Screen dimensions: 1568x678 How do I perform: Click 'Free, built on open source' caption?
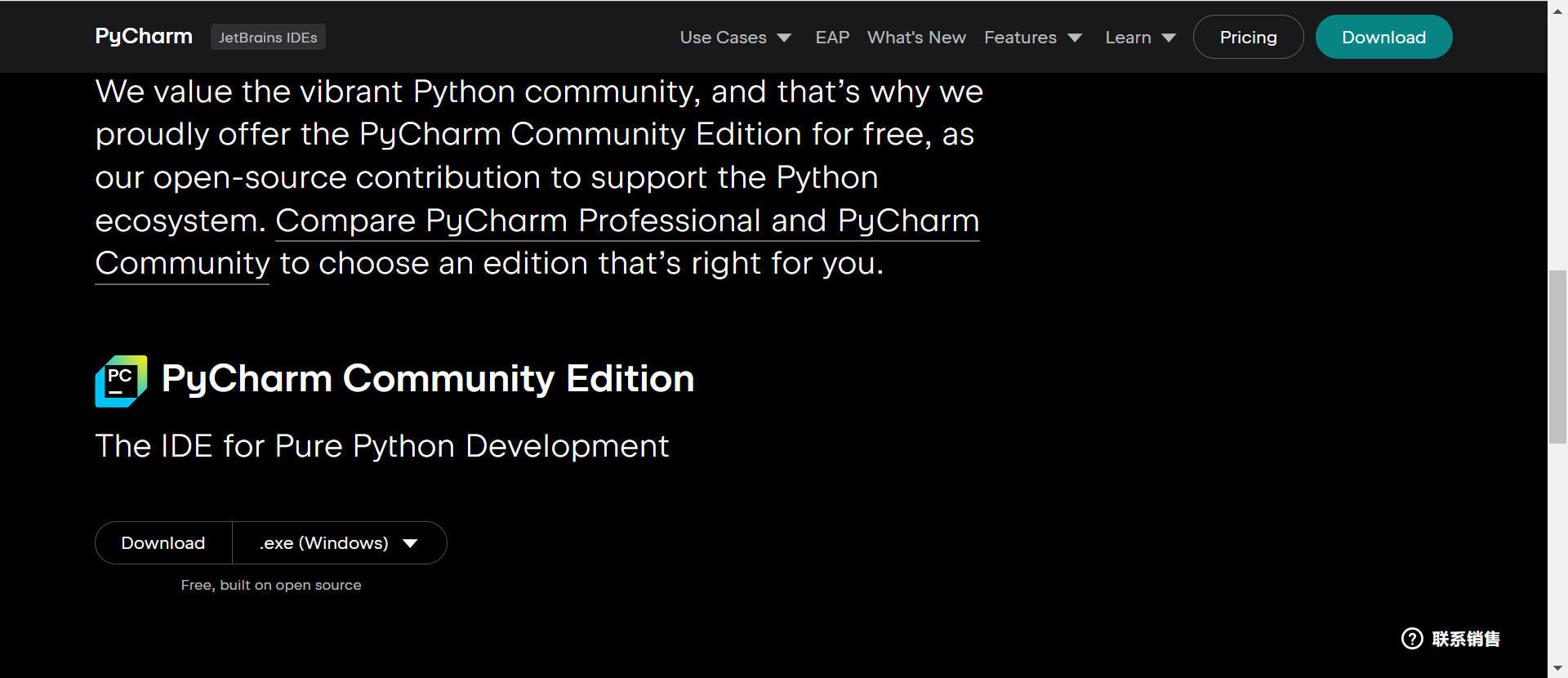pos(271,585)
